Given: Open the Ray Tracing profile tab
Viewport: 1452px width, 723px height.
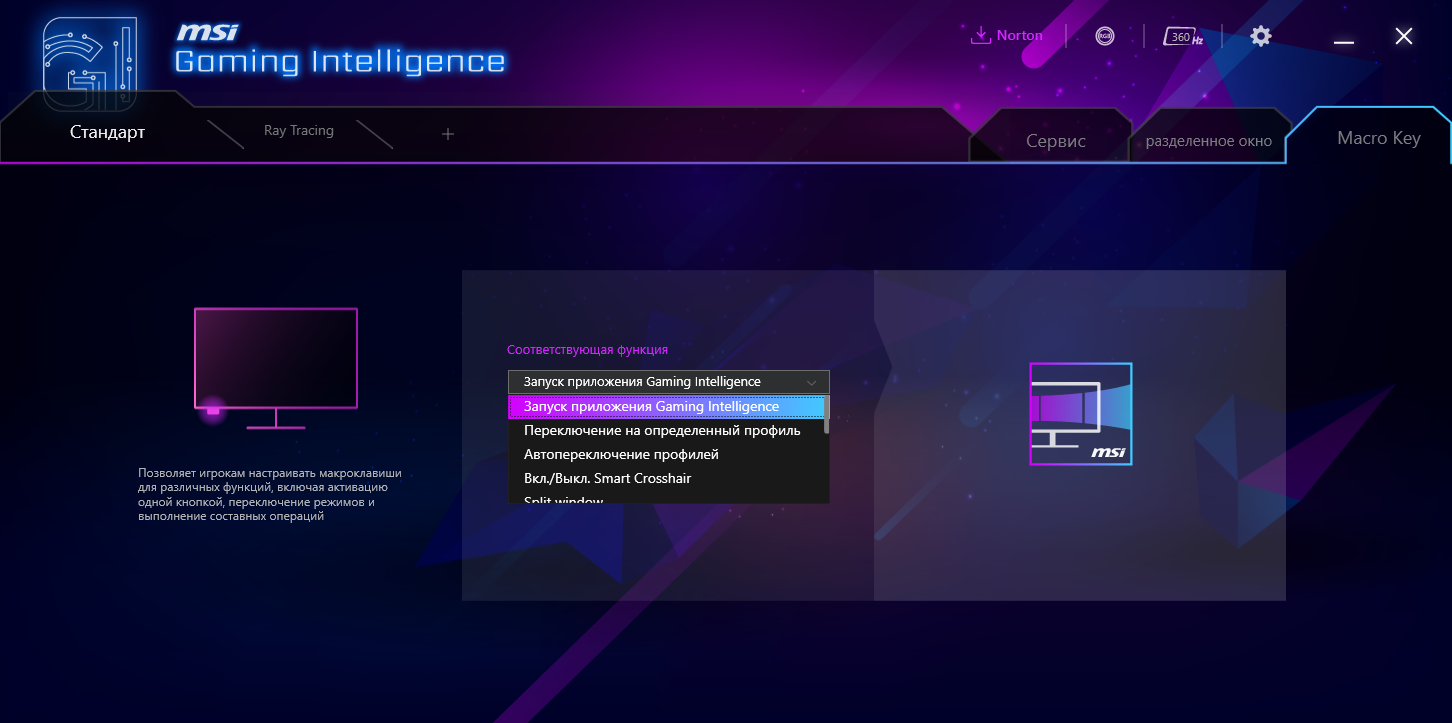Looking at the screenshot, I should [x=299, y=131].
